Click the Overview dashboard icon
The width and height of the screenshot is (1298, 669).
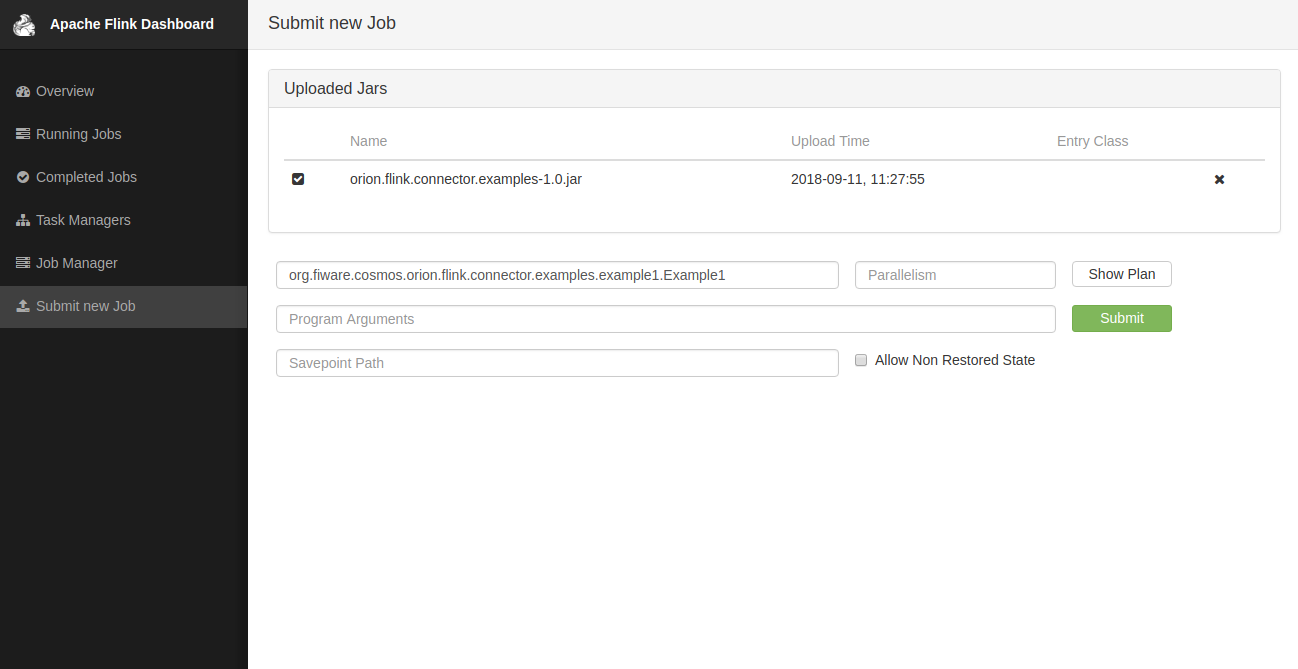click(x=23, y=91)
